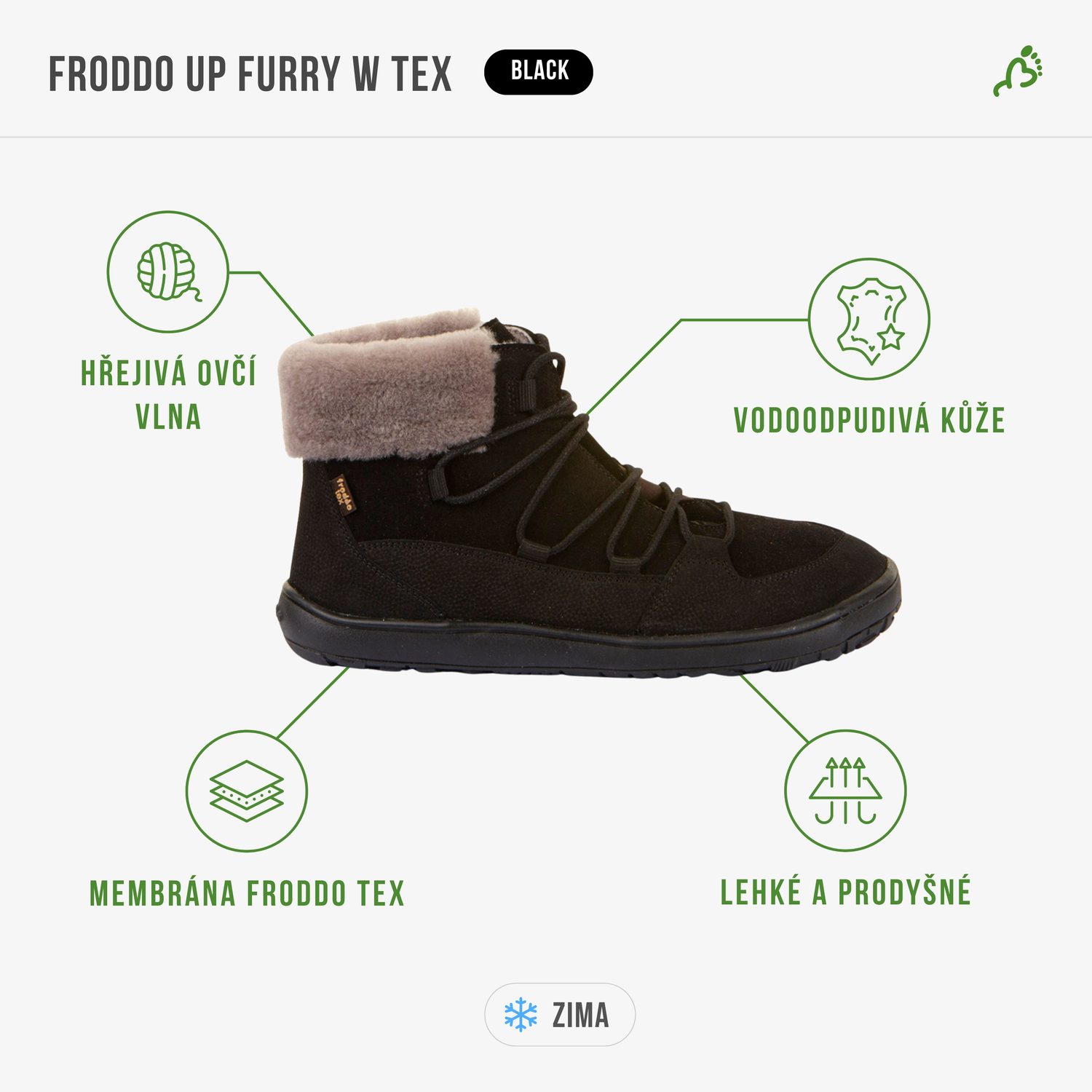Click the ZIMA text next to snowflake
Screen dimensions: 1092x1092
coord(580,1015)
